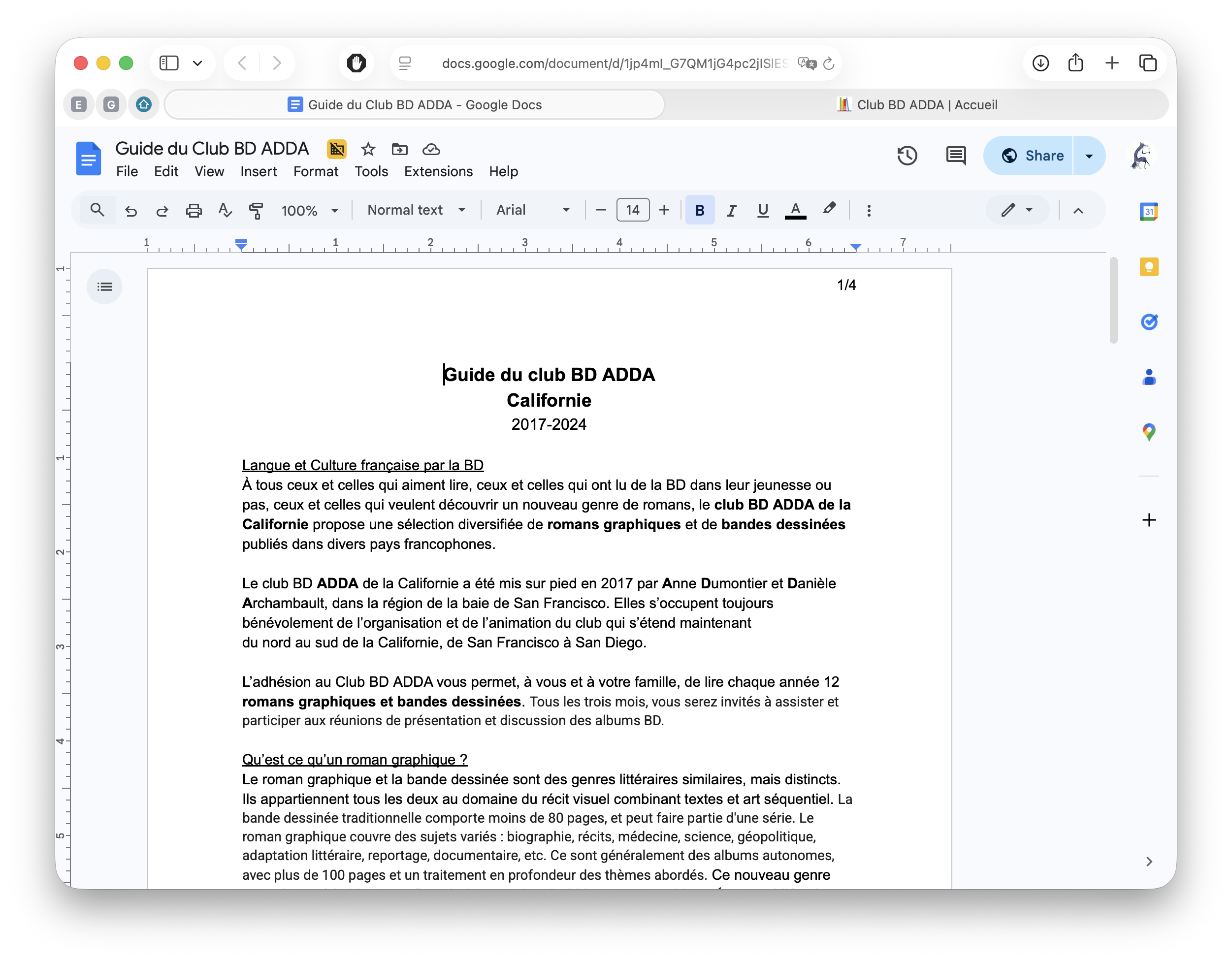Viewport: 1232px width, 962px height.
Task: Click spelling and grammar check icon
Action: [225, 210]
